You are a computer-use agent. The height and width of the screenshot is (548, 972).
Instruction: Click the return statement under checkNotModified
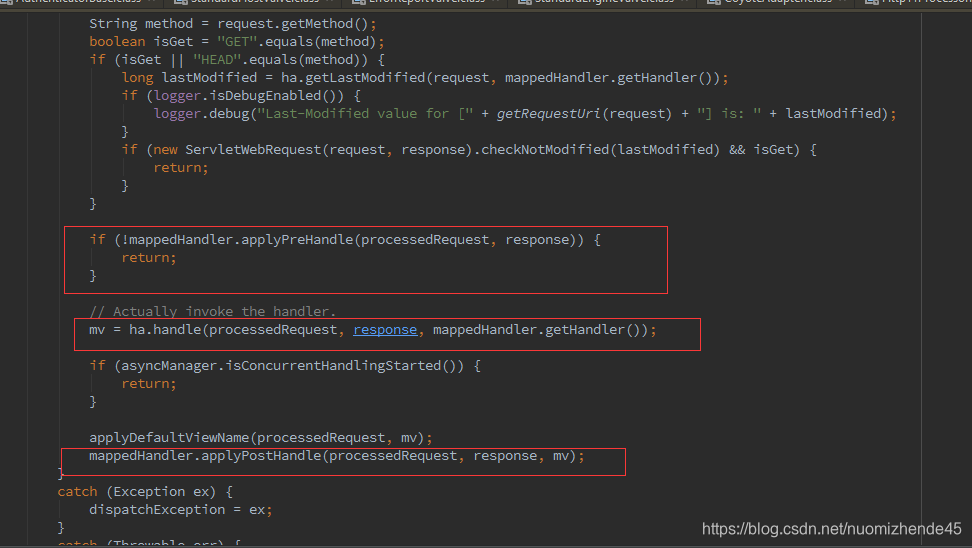click(181, 167)
